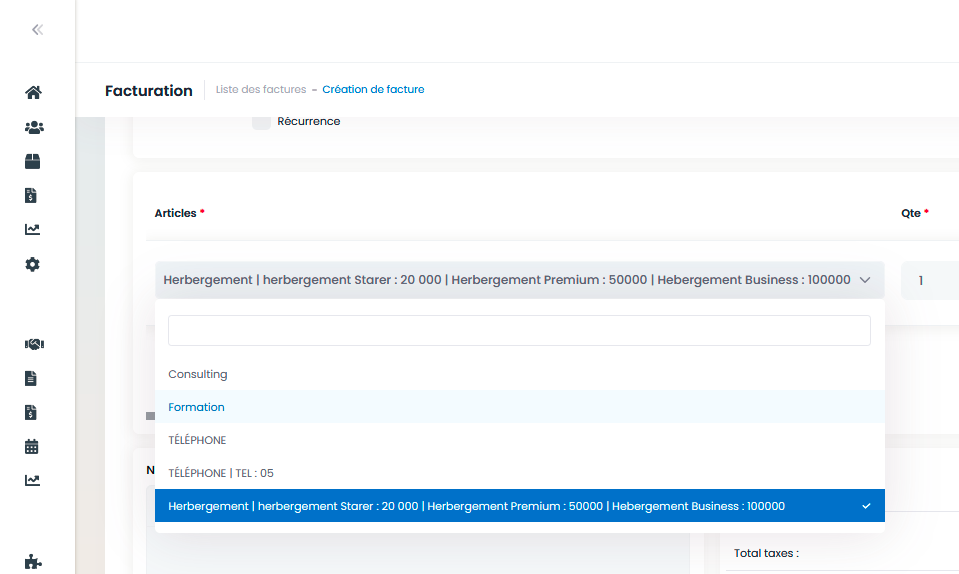Open the upper chart line icon
959x574 pixels.
pos(32,229)
